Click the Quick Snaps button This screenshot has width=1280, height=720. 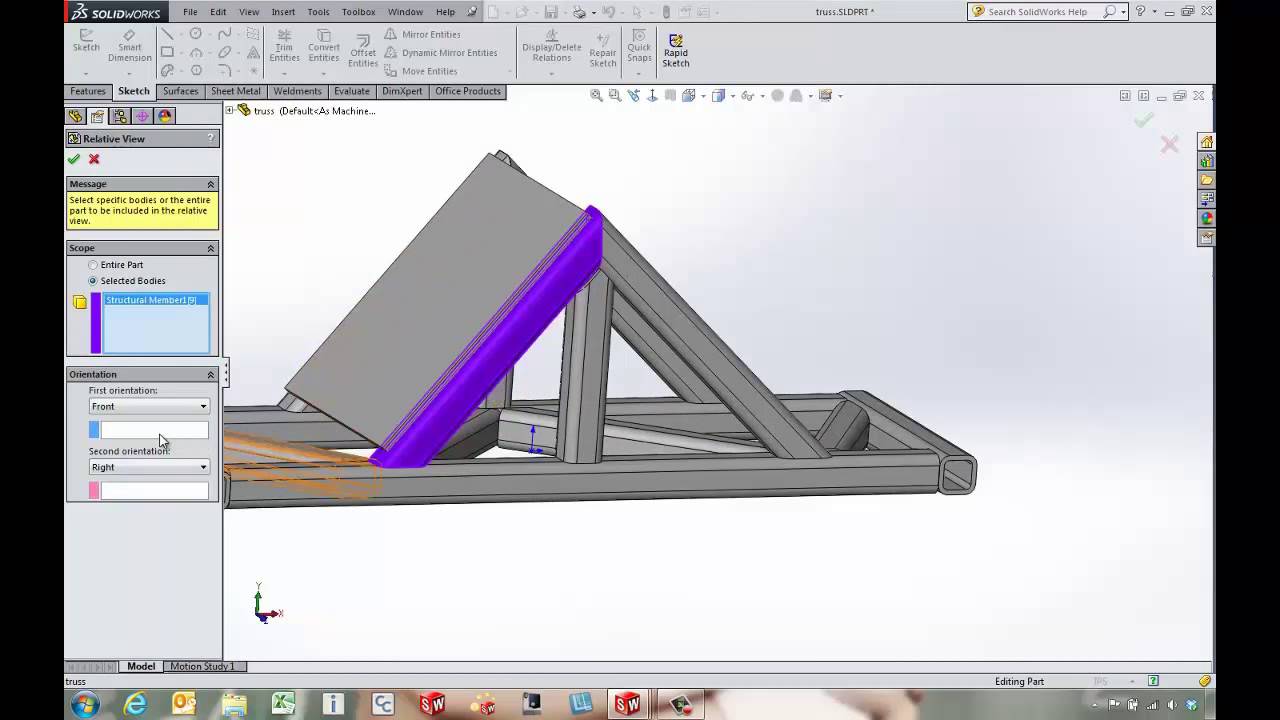point(639,46)
